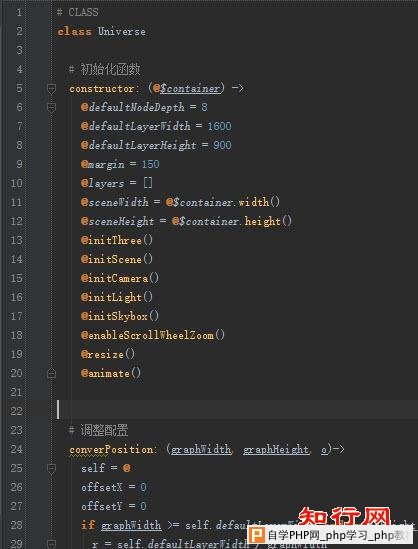The height and width of the screenshot is (549, 418).
Task: Click the constructor keyword on line 5
Action: click(x=102, y=88)
